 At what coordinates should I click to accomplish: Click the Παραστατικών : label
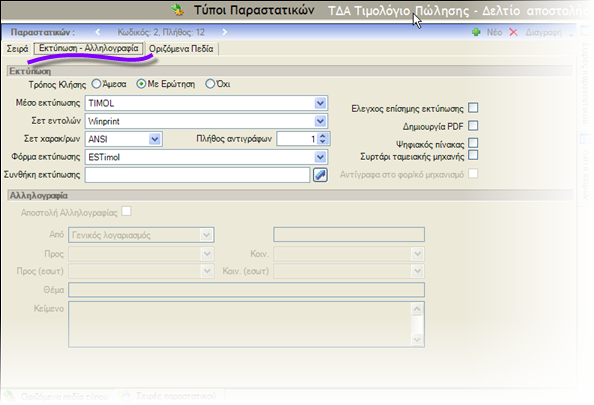42,32
